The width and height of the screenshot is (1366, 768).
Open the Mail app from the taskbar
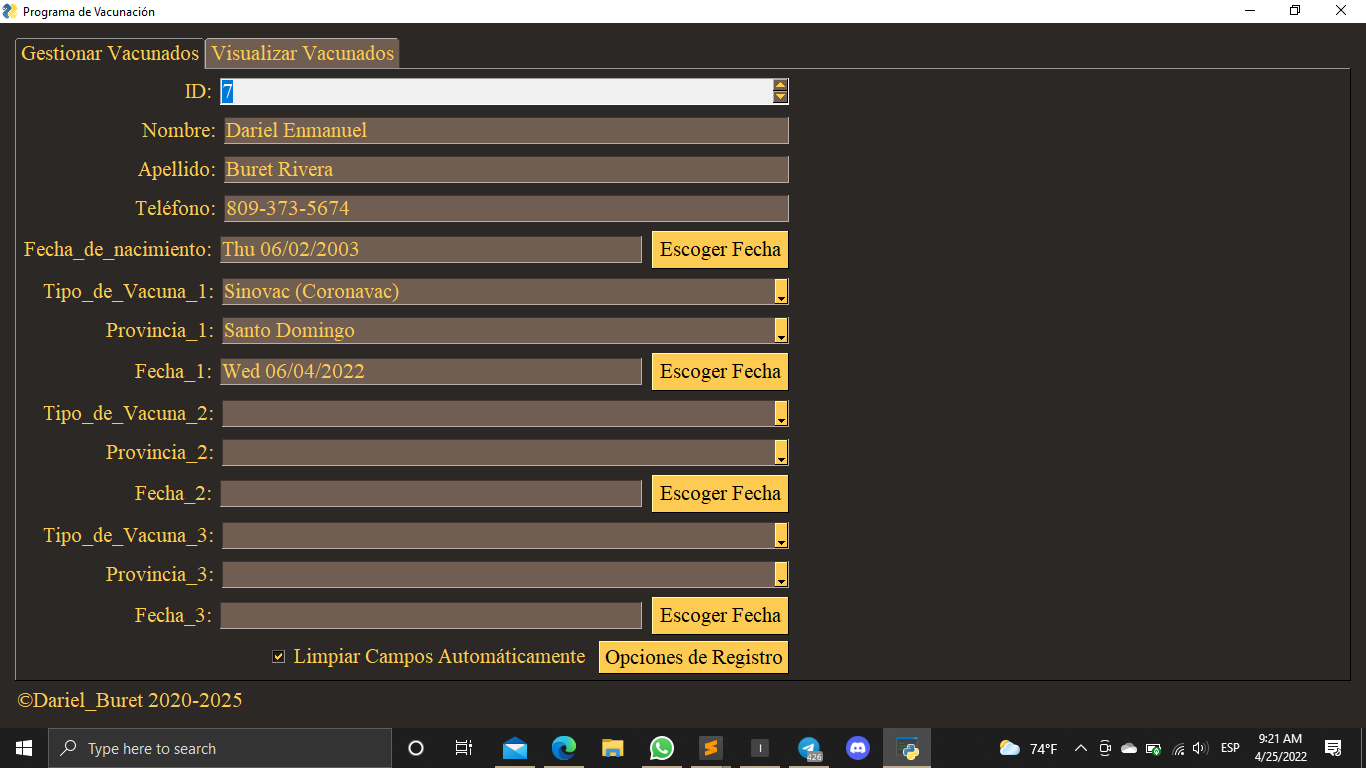514,747
